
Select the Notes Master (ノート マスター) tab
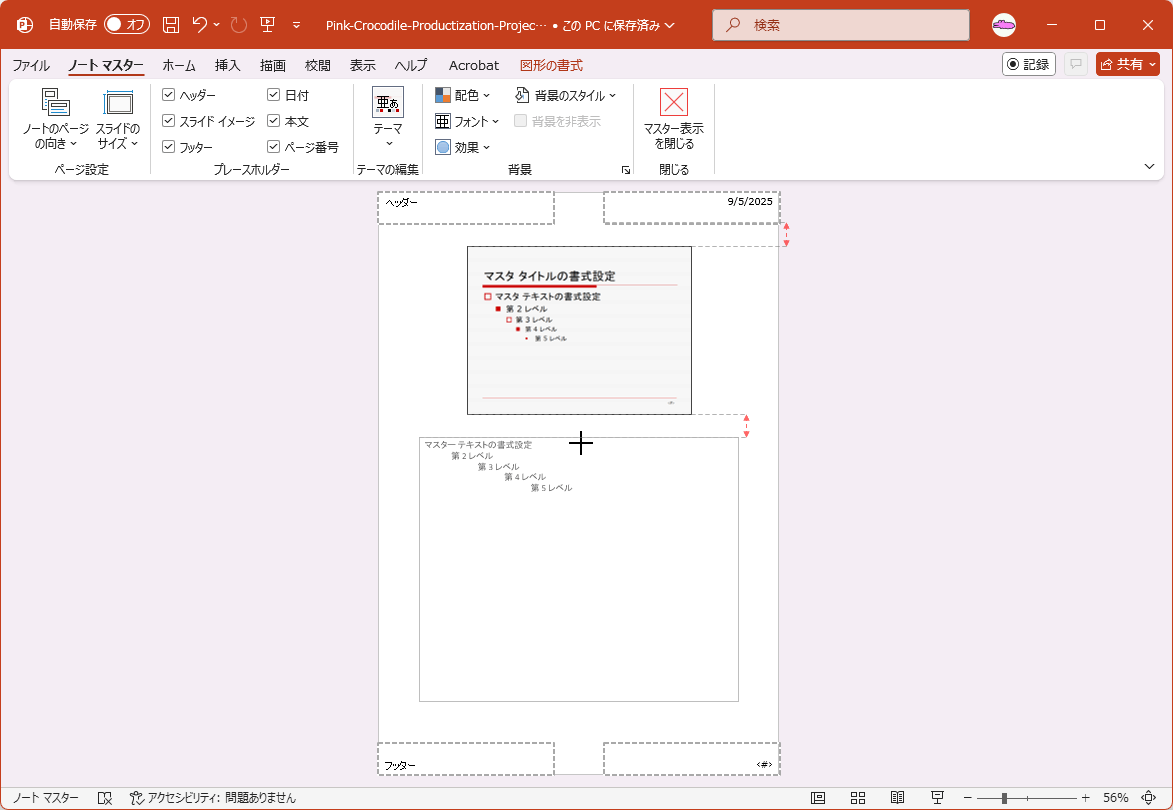[x=105, y=65]
